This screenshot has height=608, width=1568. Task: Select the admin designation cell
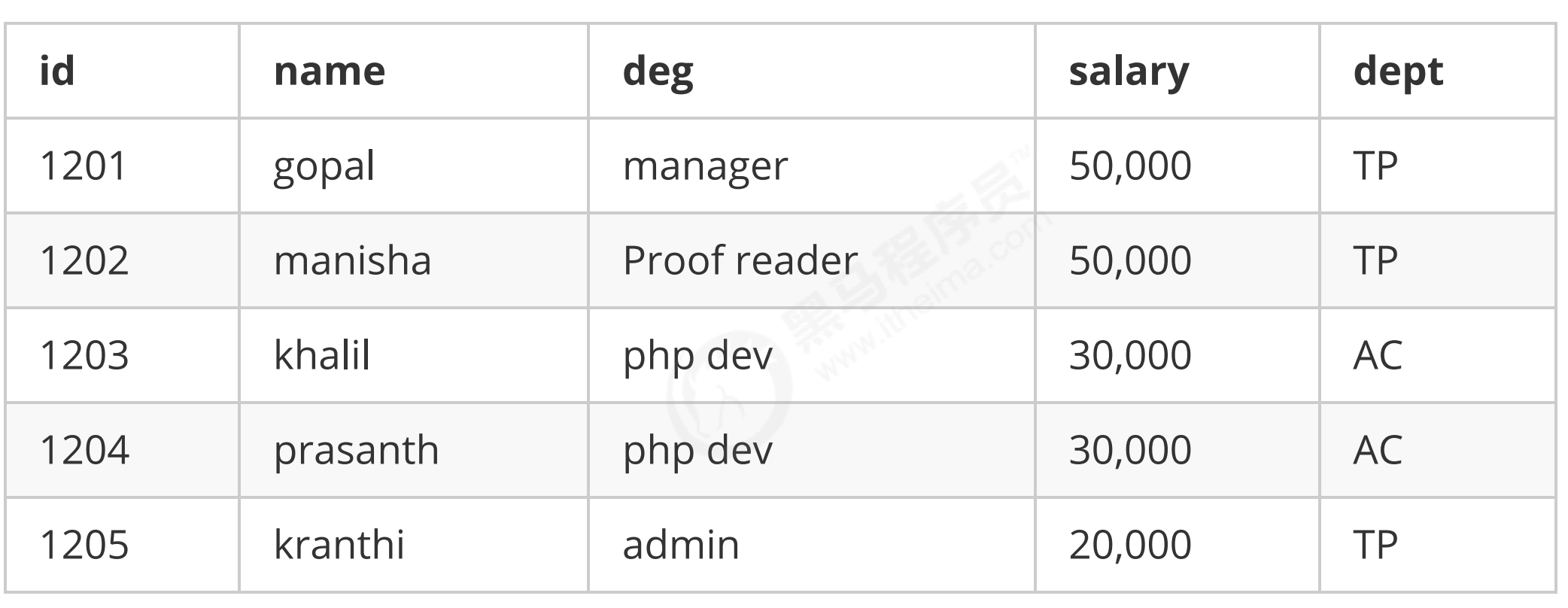tap(811, 545)
